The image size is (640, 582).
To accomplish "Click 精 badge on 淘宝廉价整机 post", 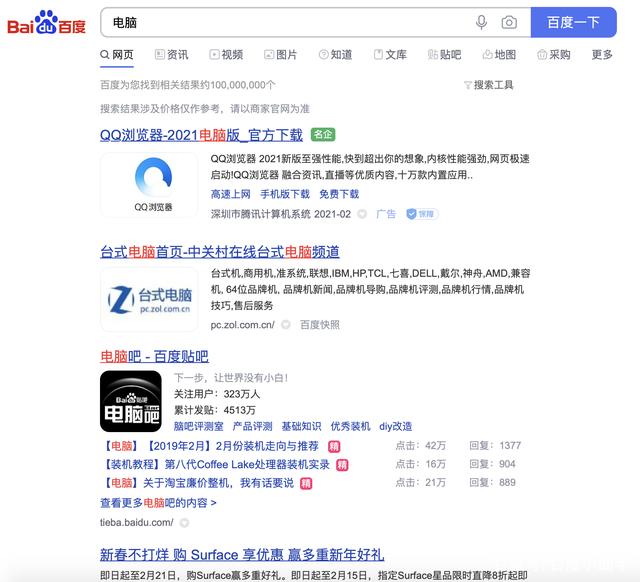I will (x=306, y=484).
